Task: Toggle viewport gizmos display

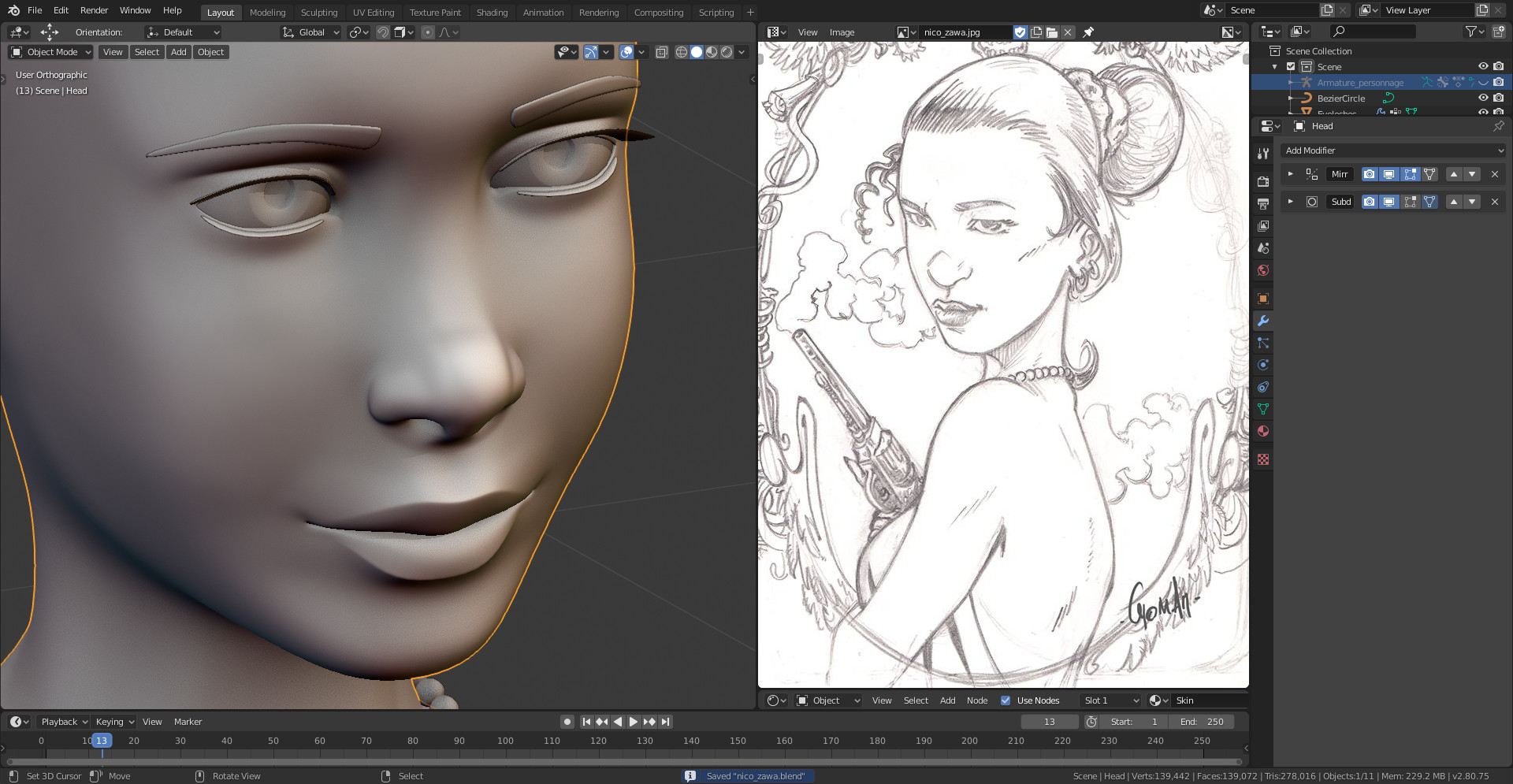Action: [x=591, y=52]
